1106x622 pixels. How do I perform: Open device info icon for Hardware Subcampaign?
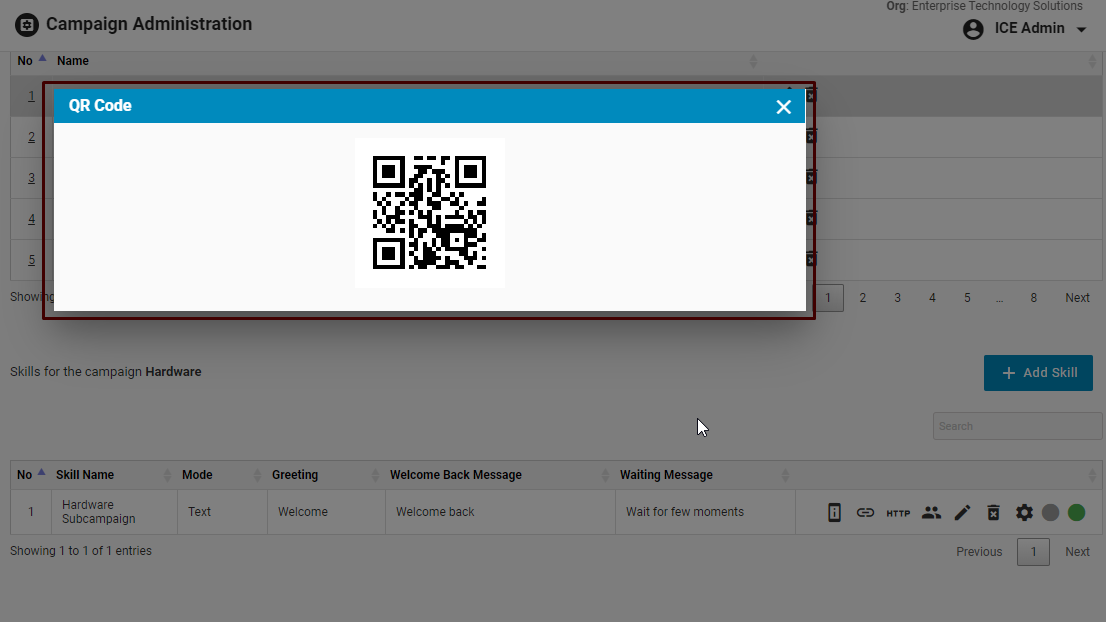pyautogui.click(x=834, y=513)
